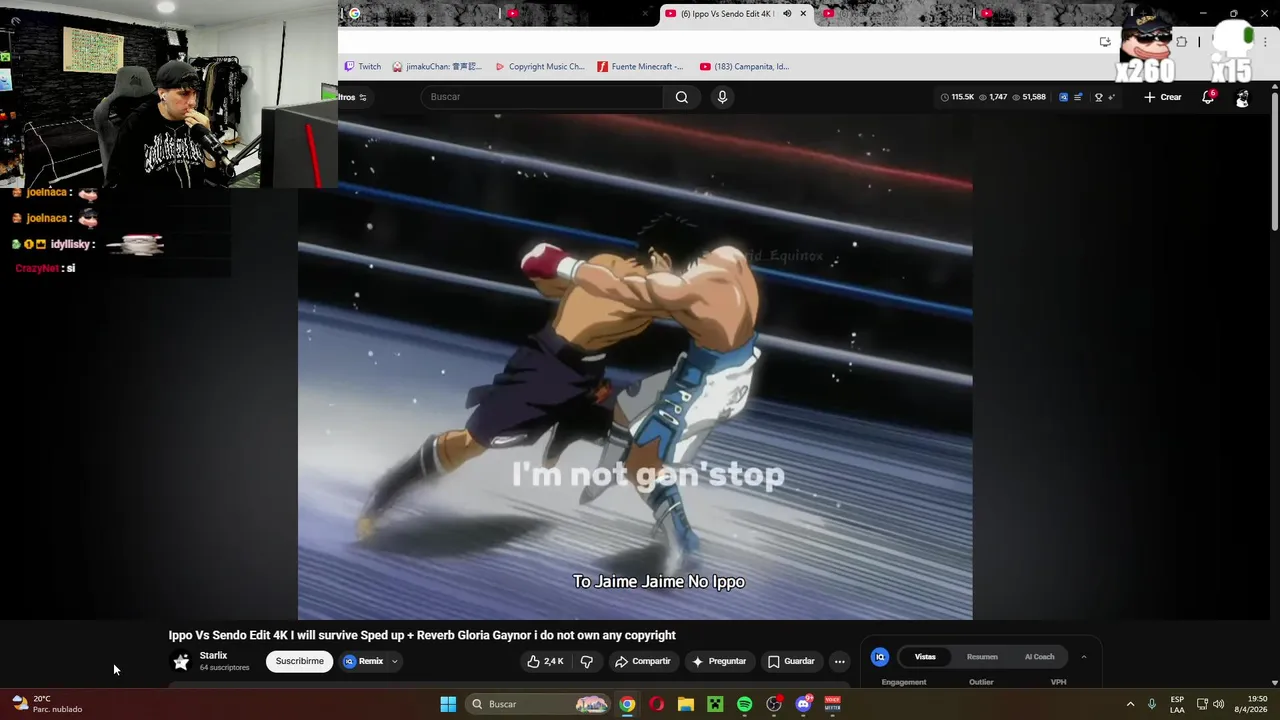1280x720 pixels.
Task: Open the YouTube account avatar menu
Action: pyautogui.click(x=1242, y=98)
